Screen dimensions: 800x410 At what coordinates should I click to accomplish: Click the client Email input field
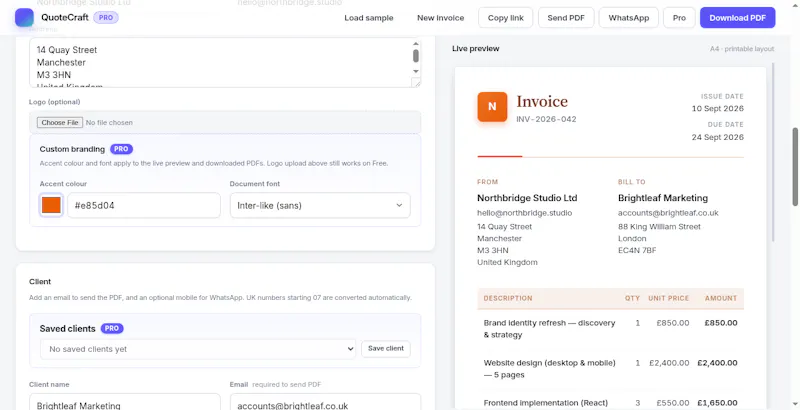pos(325,402)
